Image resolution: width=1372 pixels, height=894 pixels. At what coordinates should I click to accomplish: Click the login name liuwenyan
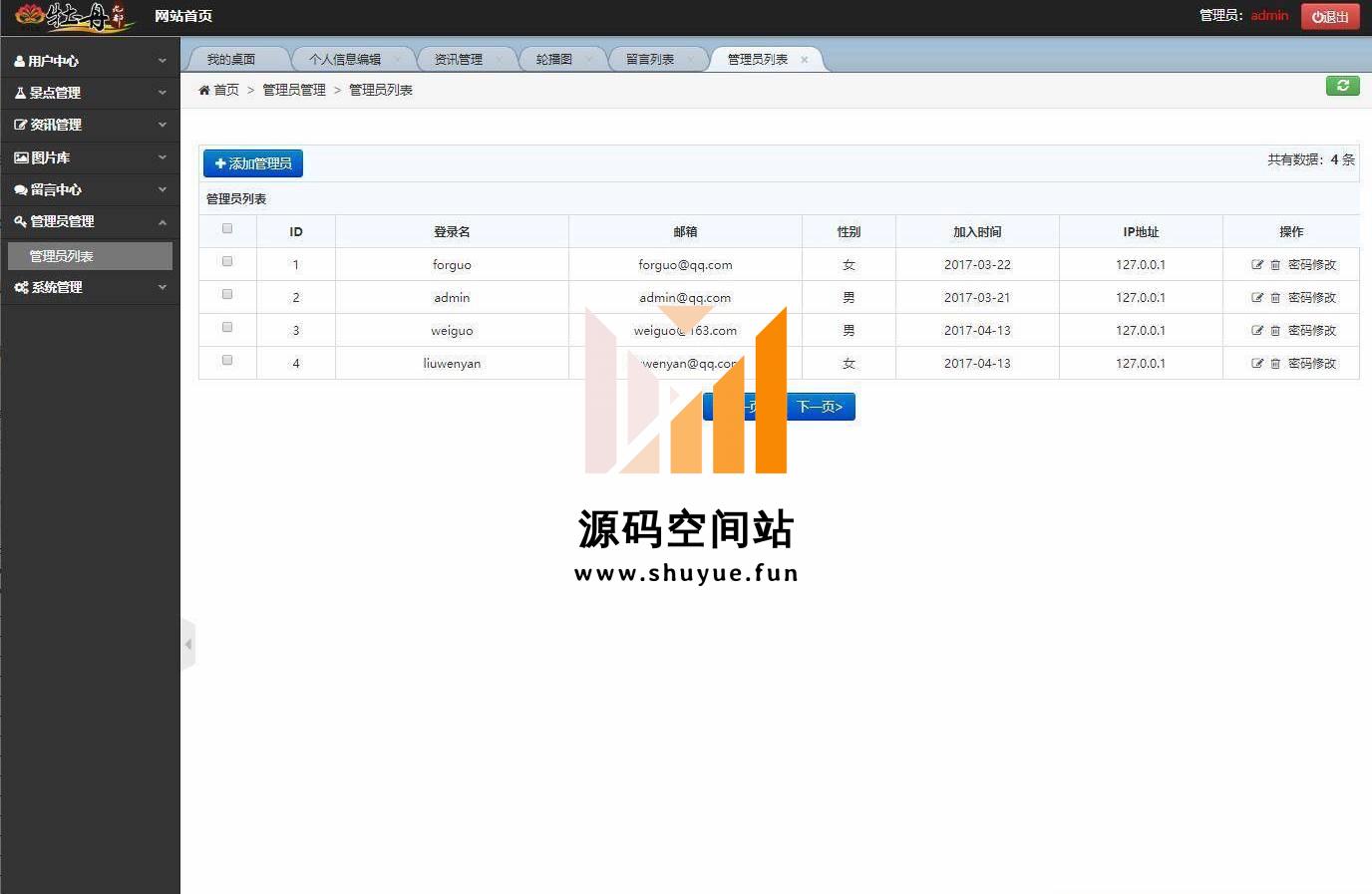click(x=452, y=364)
